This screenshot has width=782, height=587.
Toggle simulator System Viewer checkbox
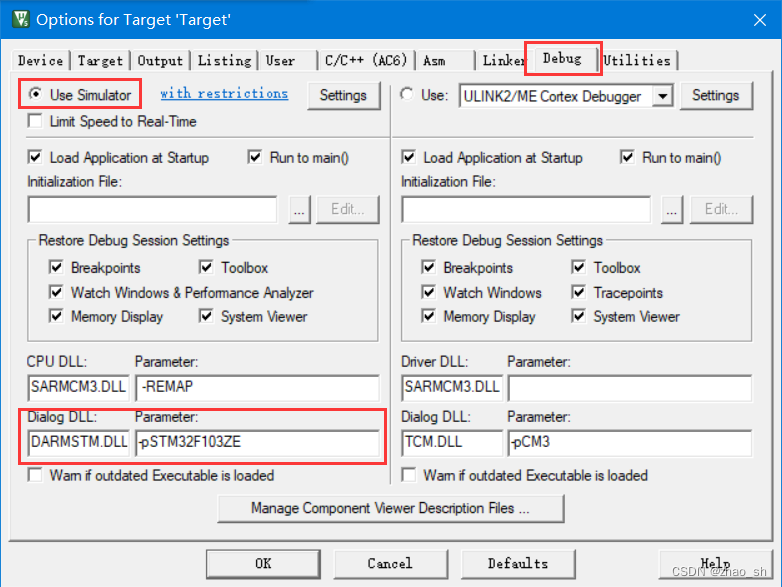206,316
